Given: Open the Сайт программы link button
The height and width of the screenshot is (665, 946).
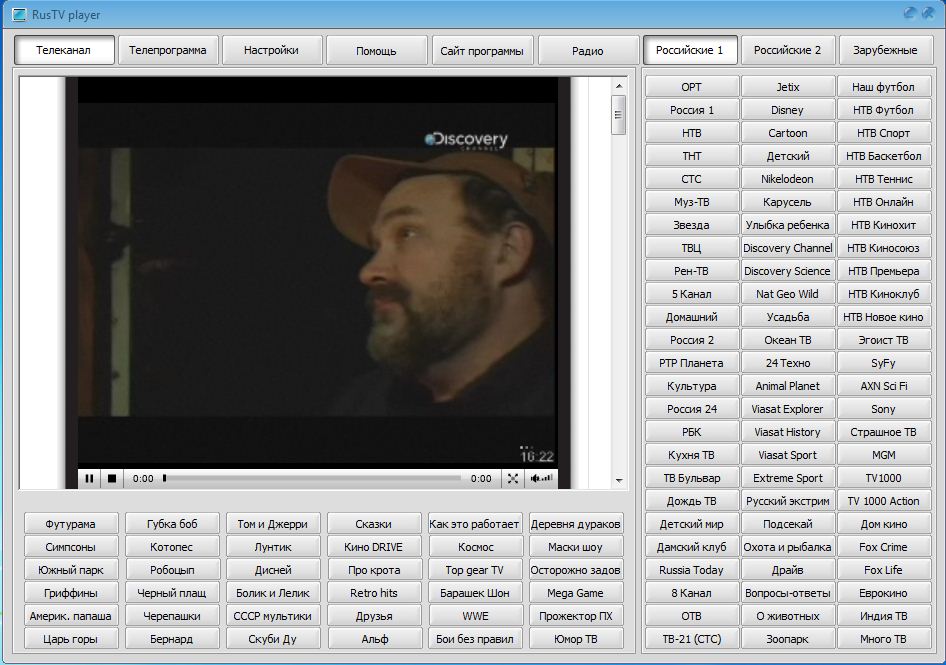Looking at the screenshot, I should (481, 50).
